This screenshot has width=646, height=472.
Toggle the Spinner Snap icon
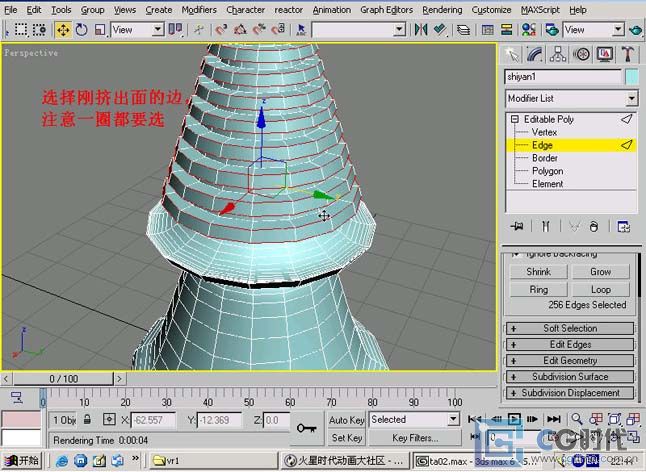point(279,30)
